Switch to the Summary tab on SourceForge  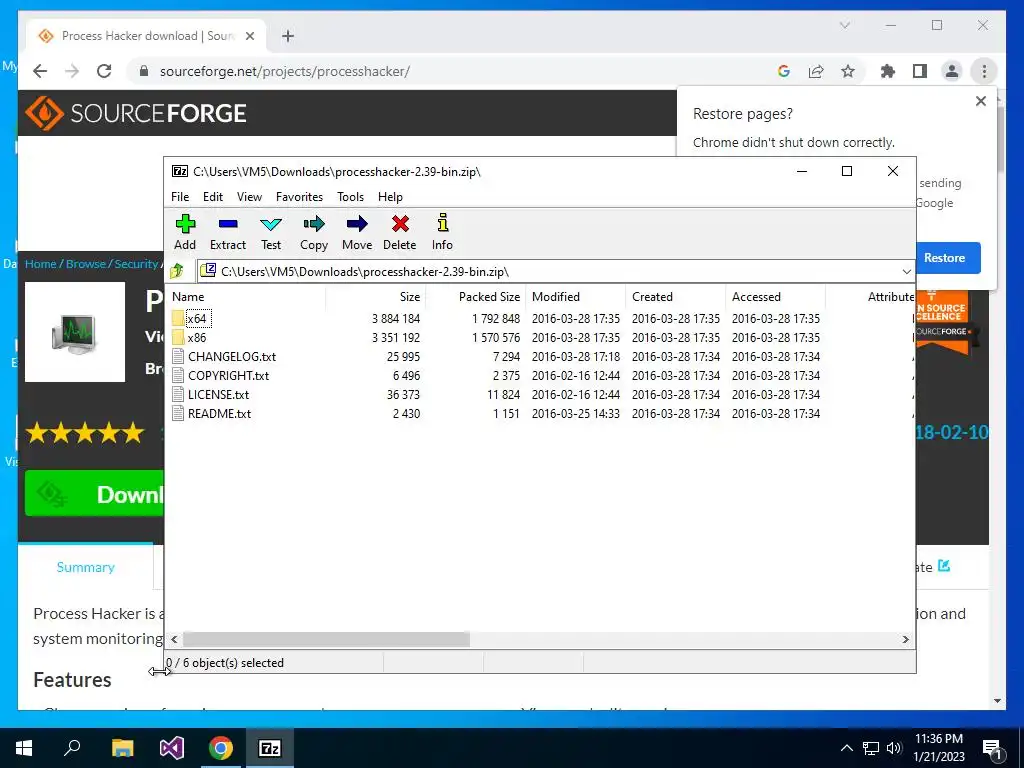(x=86, y=567)
